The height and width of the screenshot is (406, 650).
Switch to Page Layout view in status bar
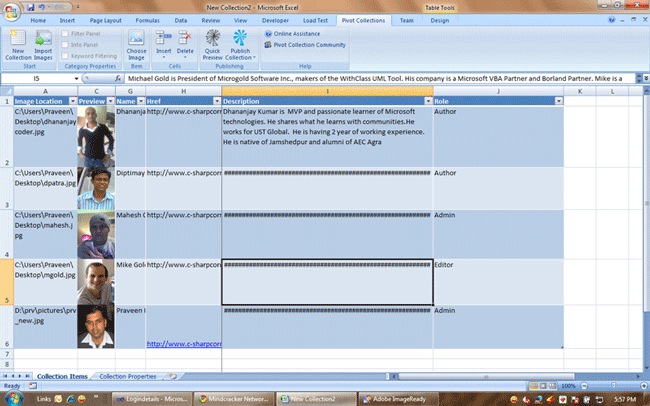543,386
